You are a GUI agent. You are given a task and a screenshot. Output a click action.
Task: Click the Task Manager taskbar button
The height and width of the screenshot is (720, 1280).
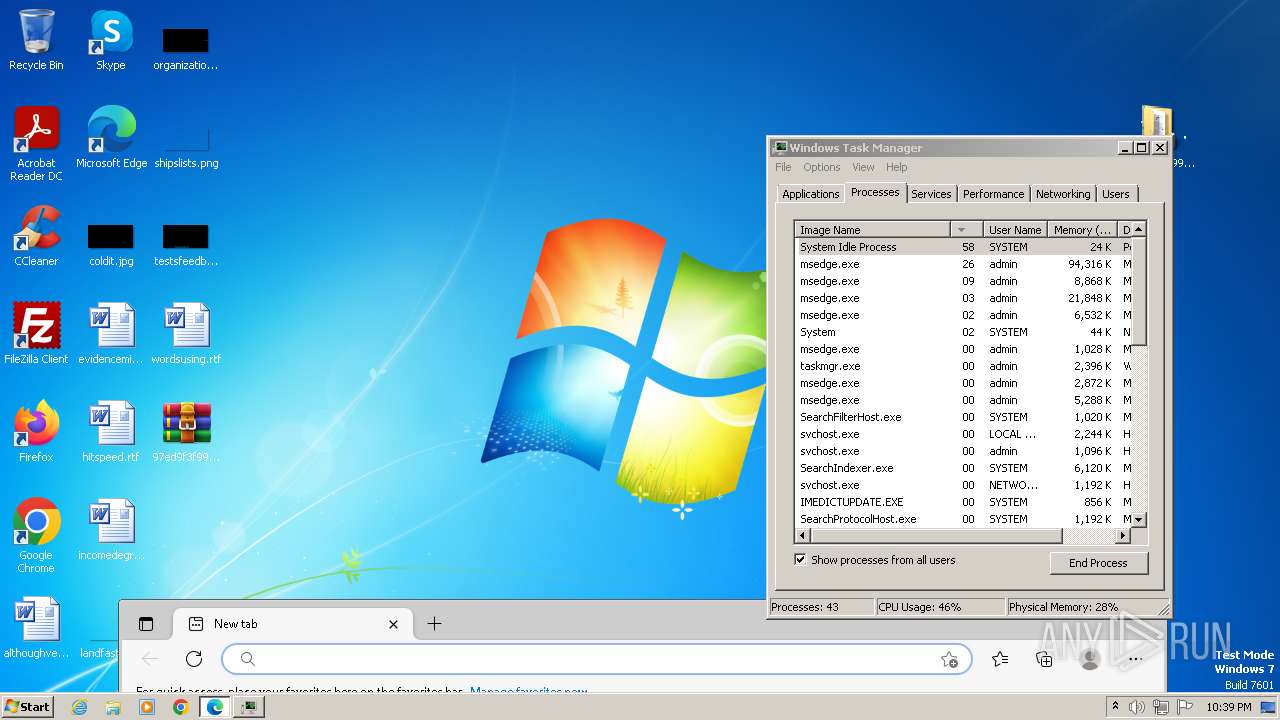click(248, 707)
